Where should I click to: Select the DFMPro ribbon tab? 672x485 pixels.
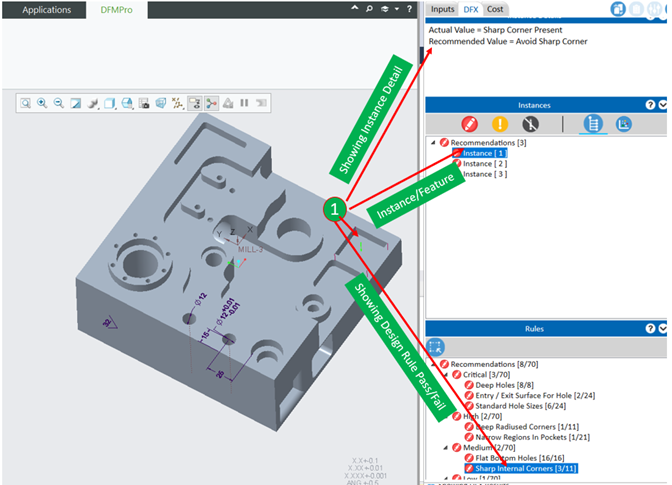pos(116,10)
